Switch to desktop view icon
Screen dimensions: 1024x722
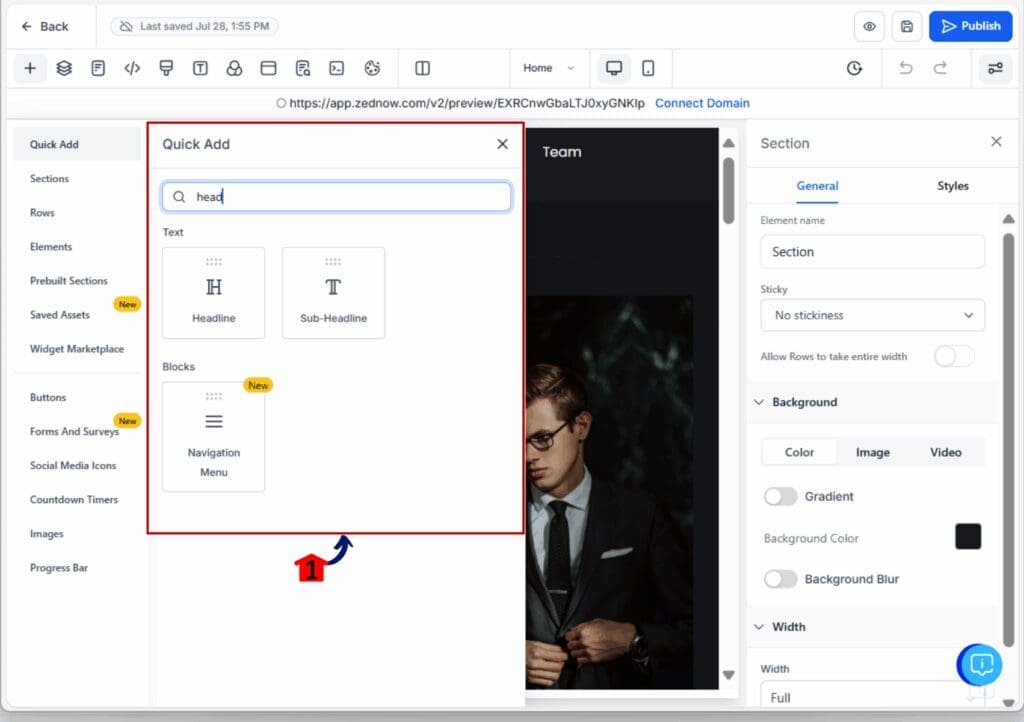pos(614,68)
